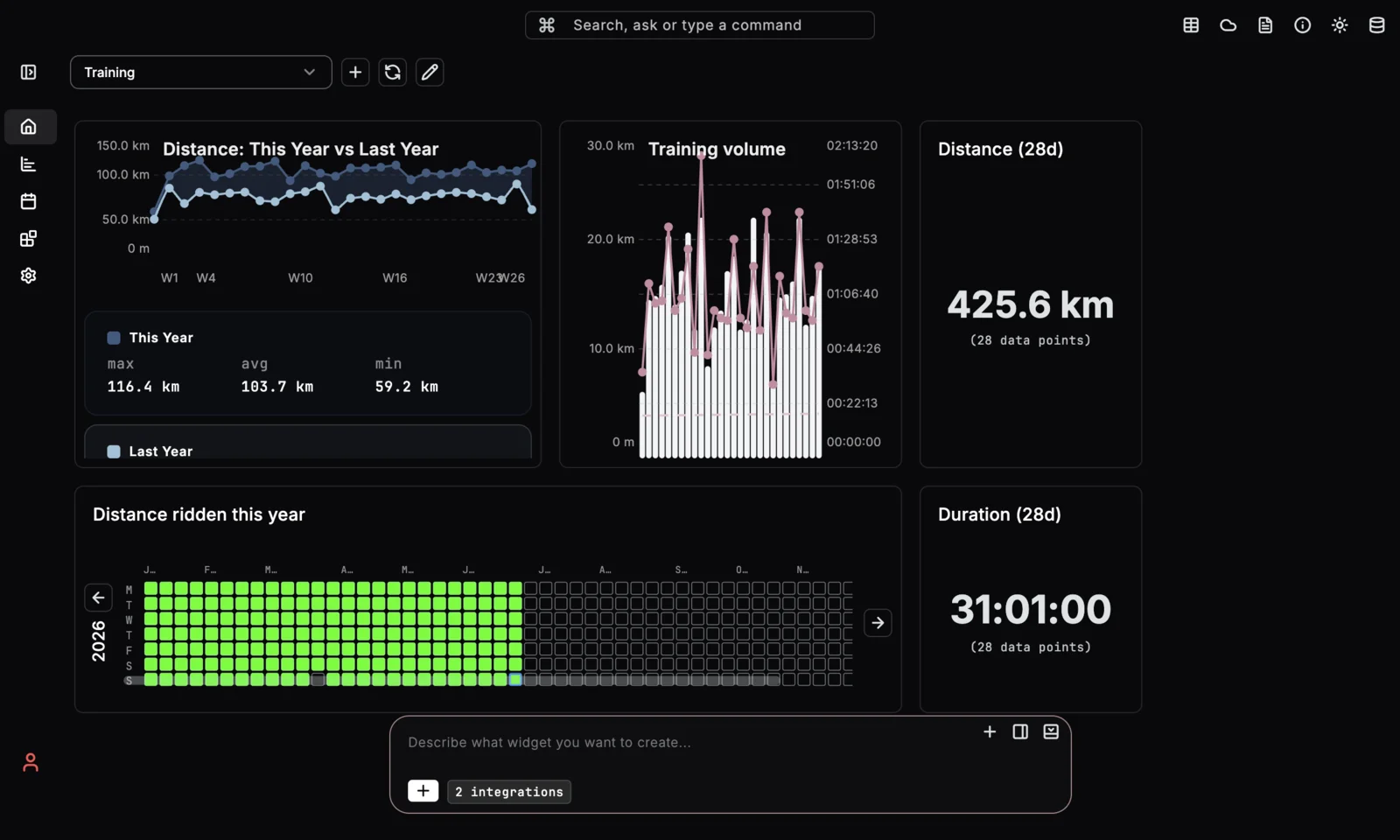The height and width of the screenshot is (840, 1400).
Task: Refresh the Training dashboard
Action: point(393,73)
